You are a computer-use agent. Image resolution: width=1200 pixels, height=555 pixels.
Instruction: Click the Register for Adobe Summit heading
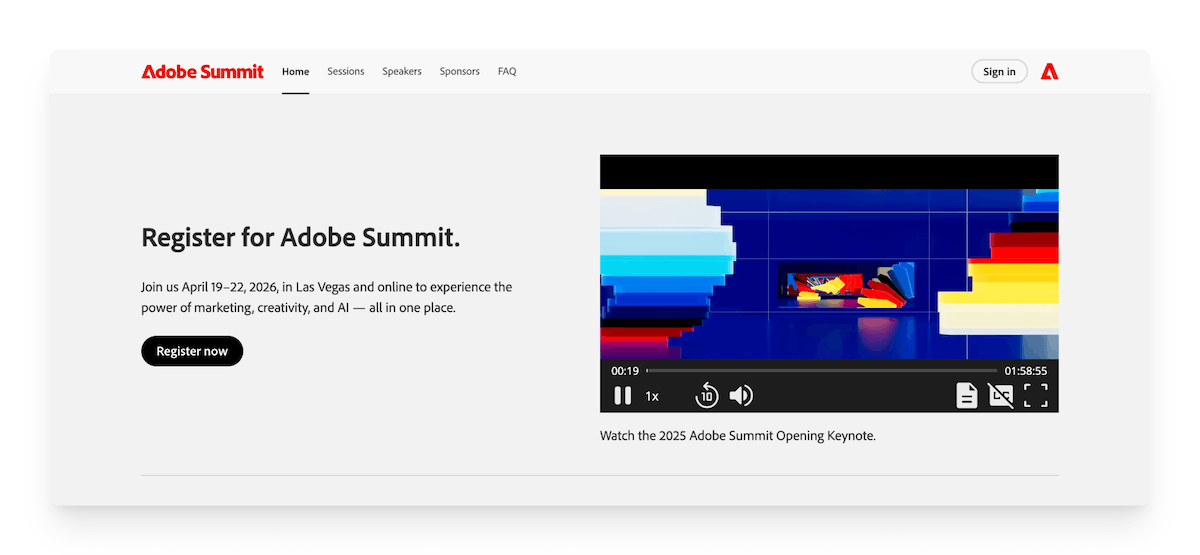coord(301,237)
